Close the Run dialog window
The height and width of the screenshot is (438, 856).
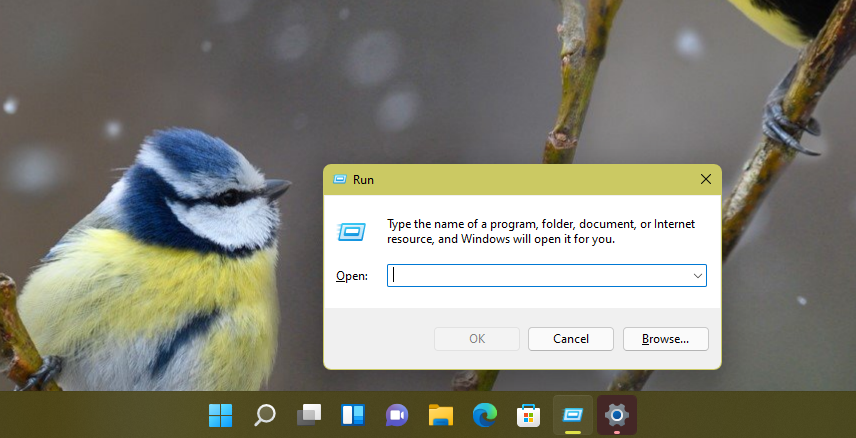706,179
